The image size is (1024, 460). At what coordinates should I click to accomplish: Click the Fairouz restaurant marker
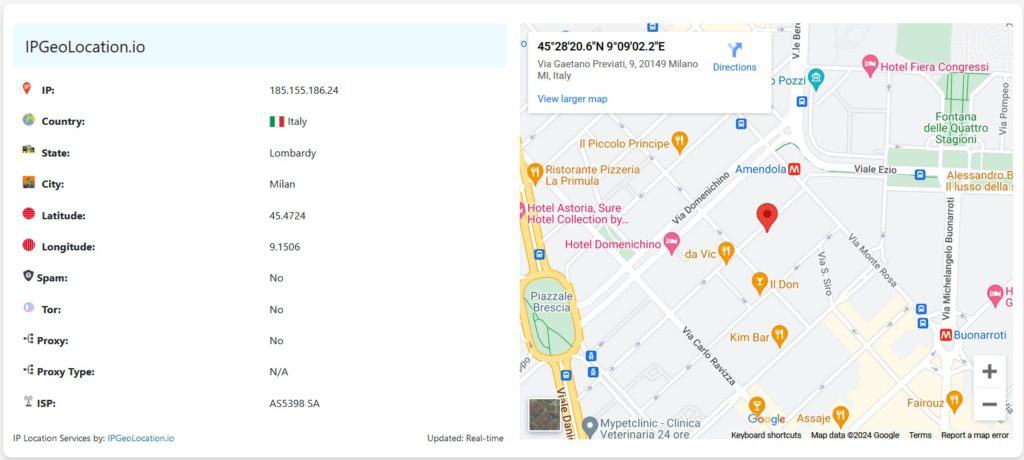point(954,402)
